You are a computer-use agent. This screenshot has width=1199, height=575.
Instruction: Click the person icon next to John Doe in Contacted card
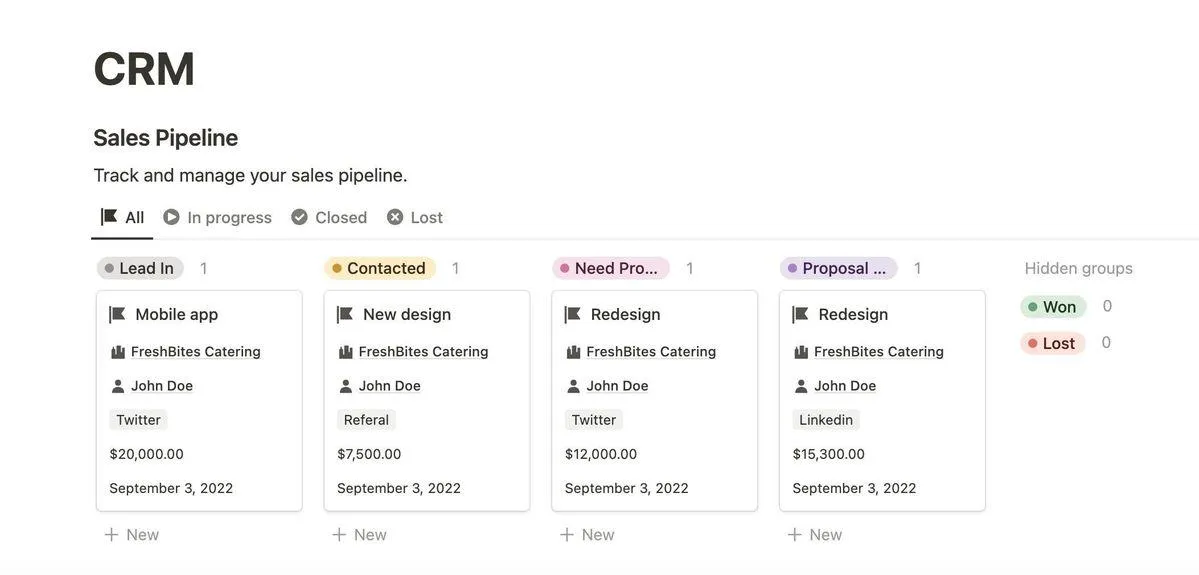(x=346, y=386)
